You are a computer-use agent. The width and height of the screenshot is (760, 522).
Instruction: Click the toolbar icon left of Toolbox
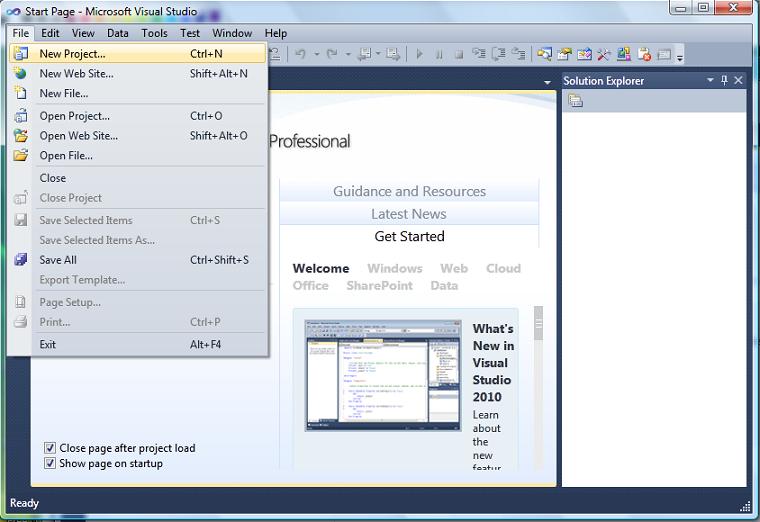pyautogui.click(x=584, y=54)
